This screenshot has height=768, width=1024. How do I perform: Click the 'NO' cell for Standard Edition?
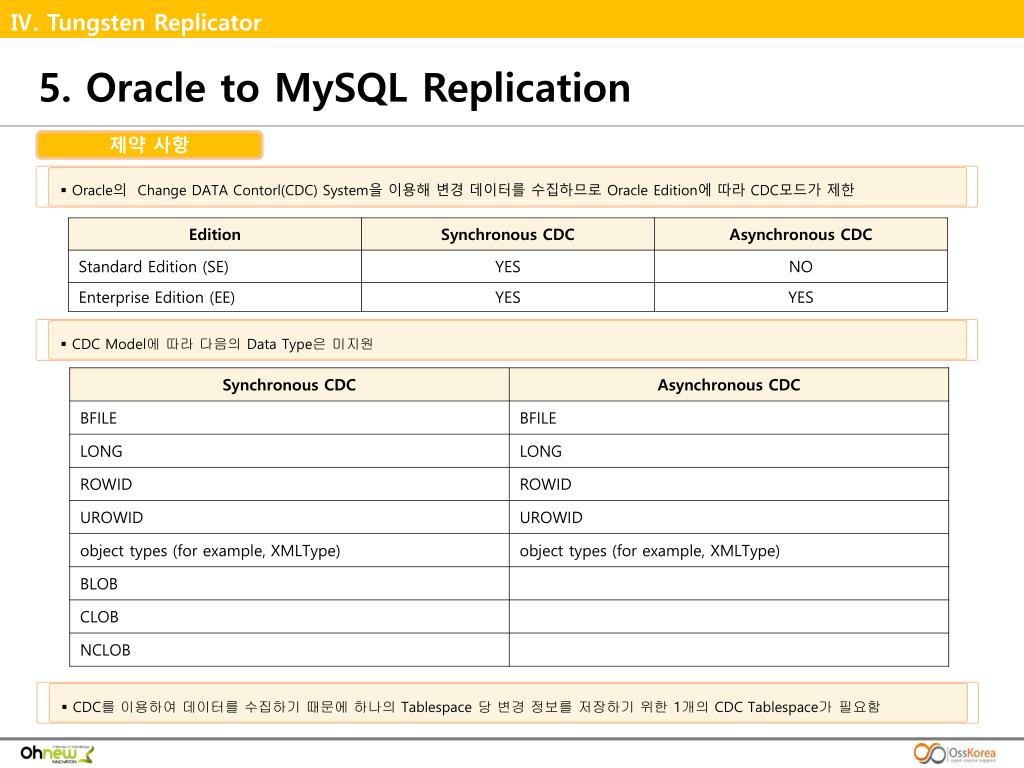coord(801,266)
